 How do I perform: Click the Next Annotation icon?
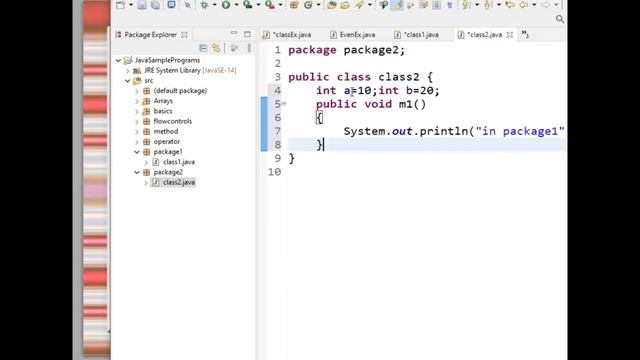465,5
